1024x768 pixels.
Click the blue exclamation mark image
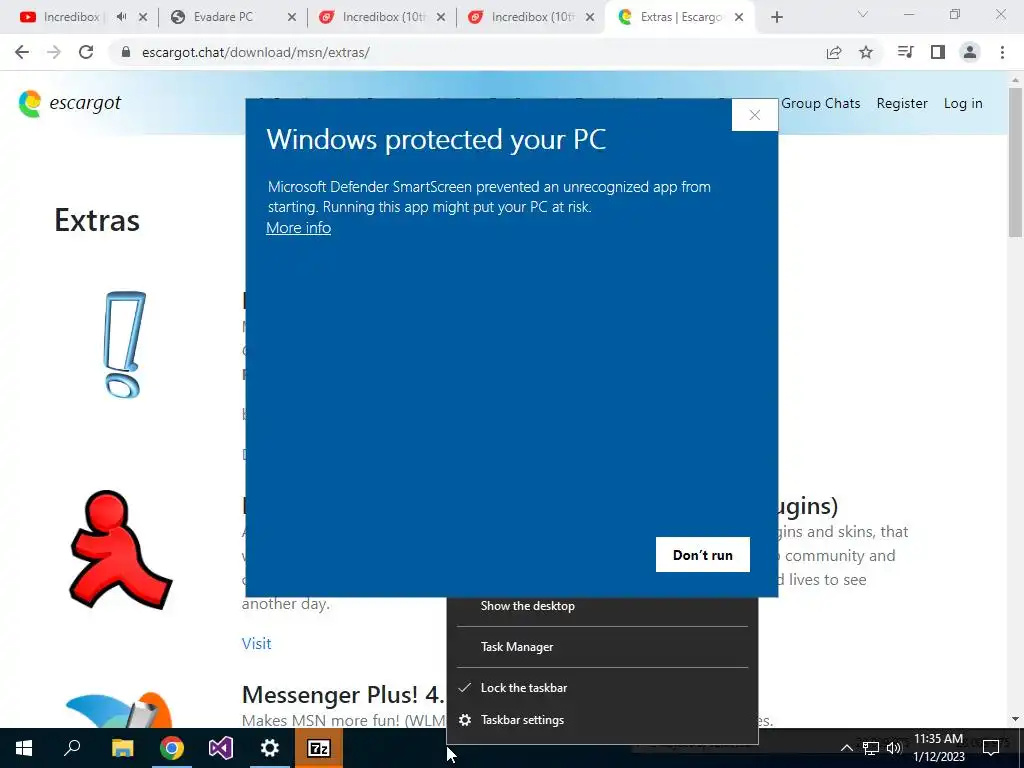point(125,345)
